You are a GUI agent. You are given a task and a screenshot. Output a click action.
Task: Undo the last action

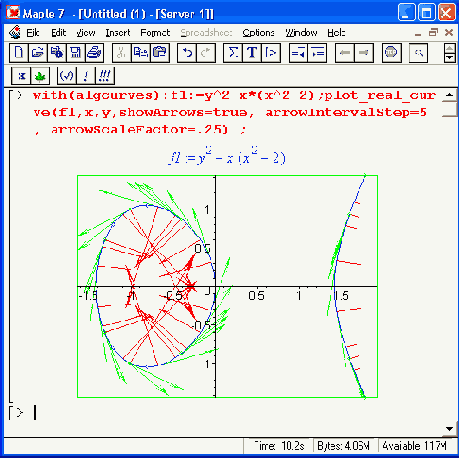pos(187,53)
